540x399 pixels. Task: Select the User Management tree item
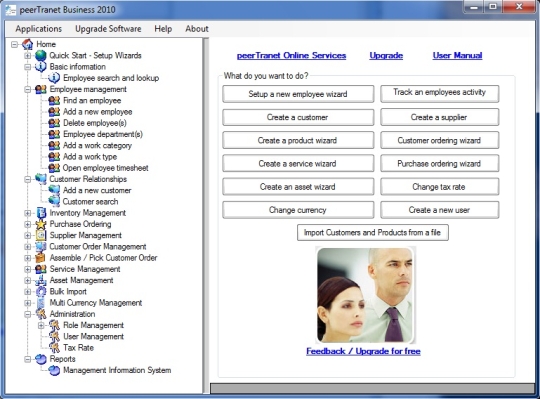click(x=93, y=336)
